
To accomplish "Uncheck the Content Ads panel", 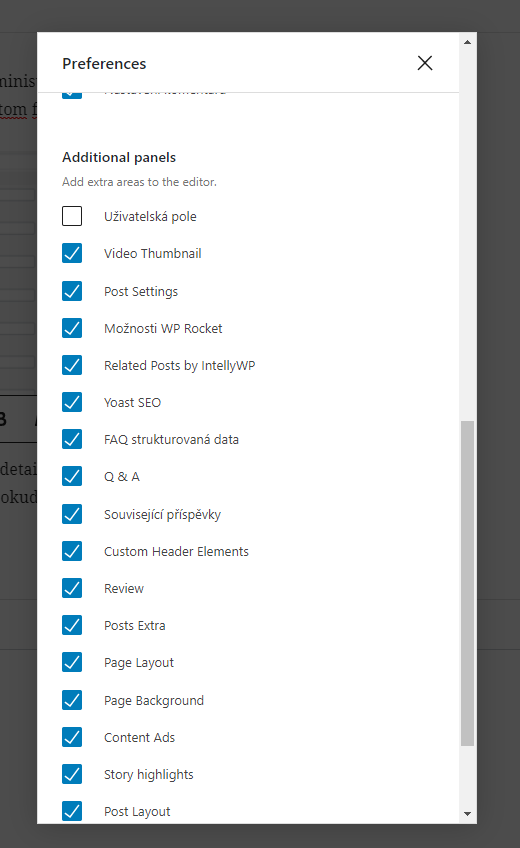I will pos(72,737).
